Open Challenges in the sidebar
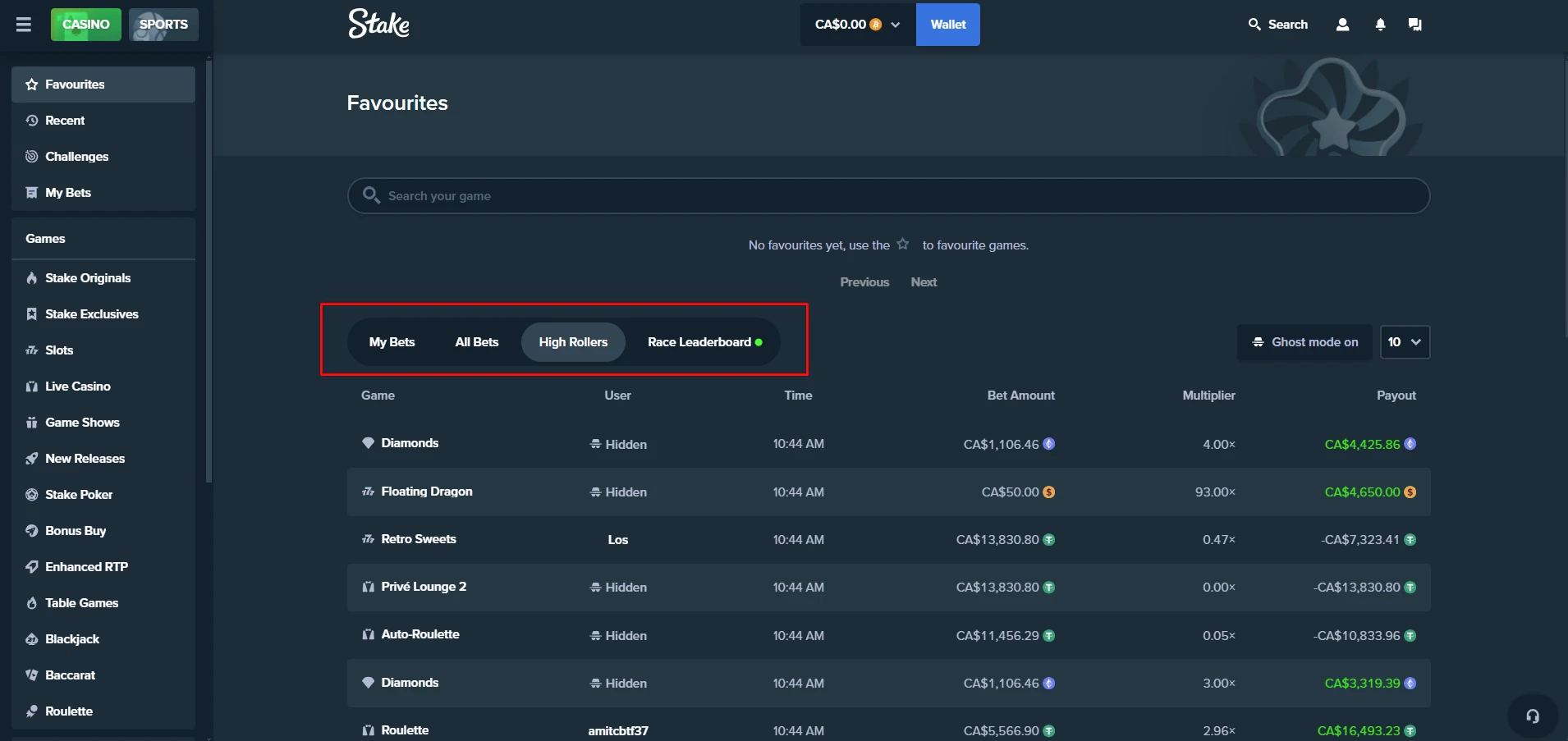Viewport: 1568px width, 741px height. coord(103,157)
